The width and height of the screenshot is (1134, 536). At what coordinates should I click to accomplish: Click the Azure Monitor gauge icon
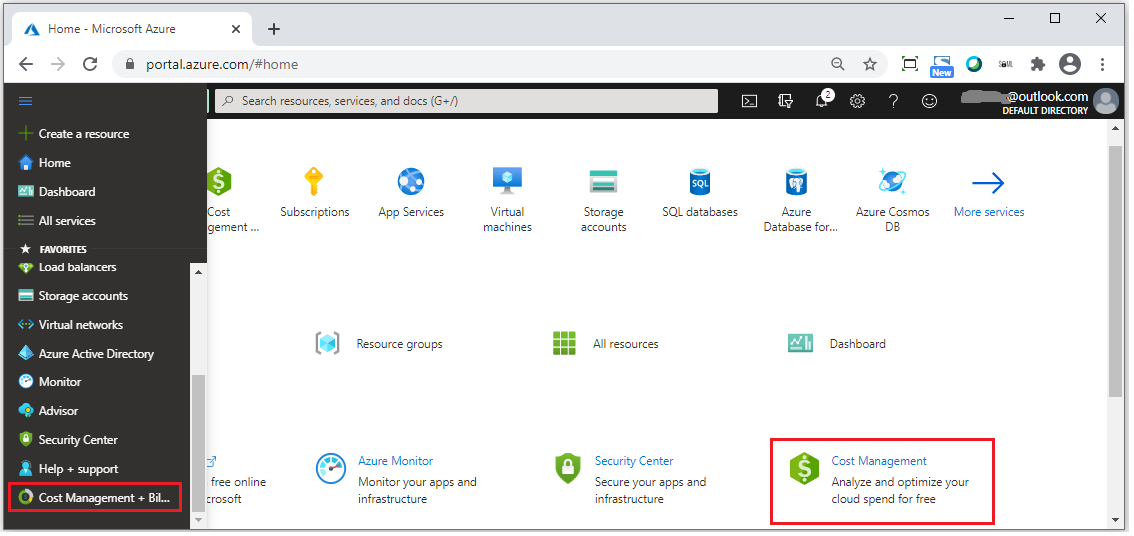pos(331,468)
